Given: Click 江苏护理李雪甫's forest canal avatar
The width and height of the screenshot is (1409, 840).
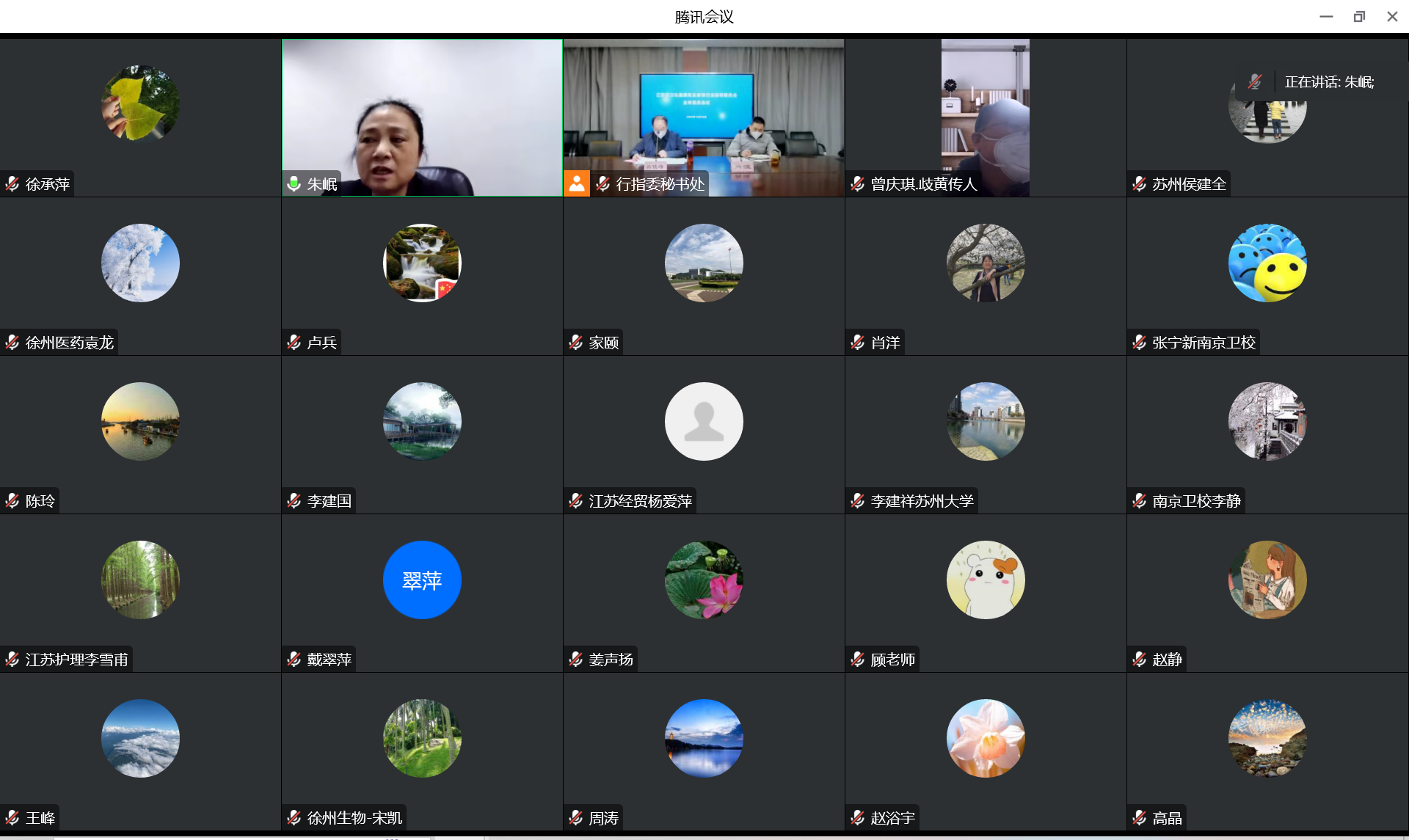Looking at the screenshot, I should pos(140,580).
